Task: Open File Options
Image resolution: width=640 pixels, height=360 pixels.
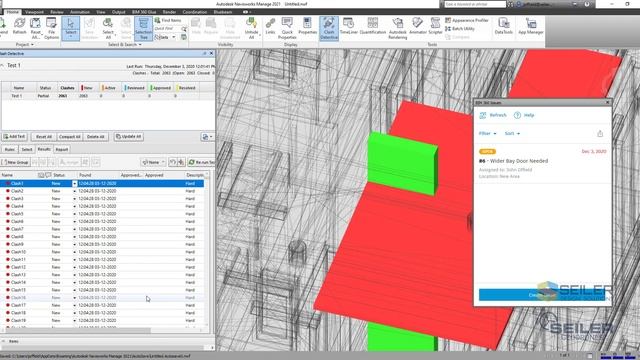Action: pos(51,28)
